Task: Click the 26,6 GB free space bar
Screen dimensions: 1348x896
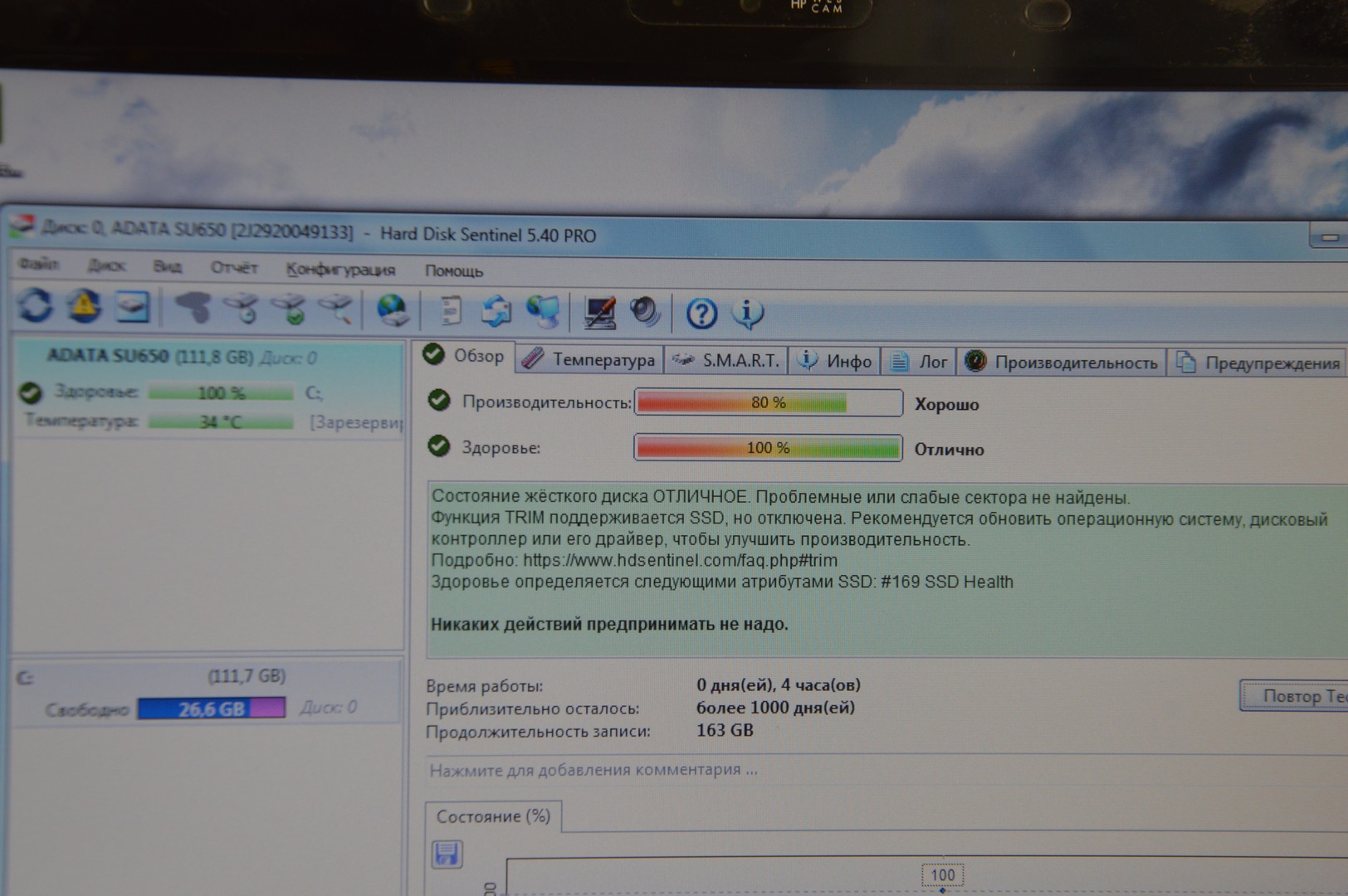Action: point(211,708)
